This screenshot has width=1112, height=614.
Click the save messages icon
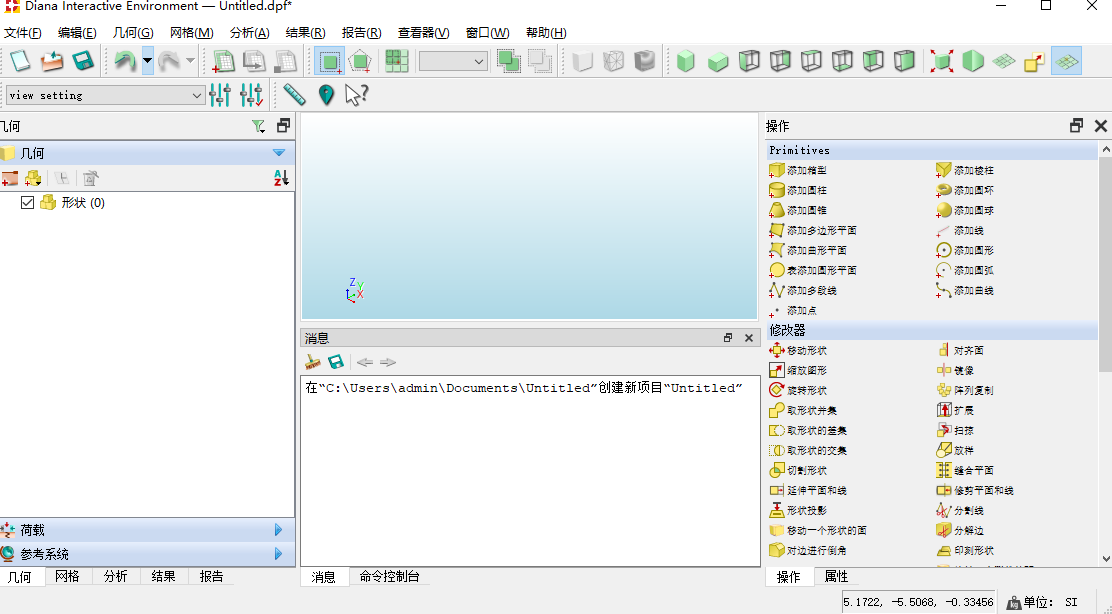pos(336,362)
